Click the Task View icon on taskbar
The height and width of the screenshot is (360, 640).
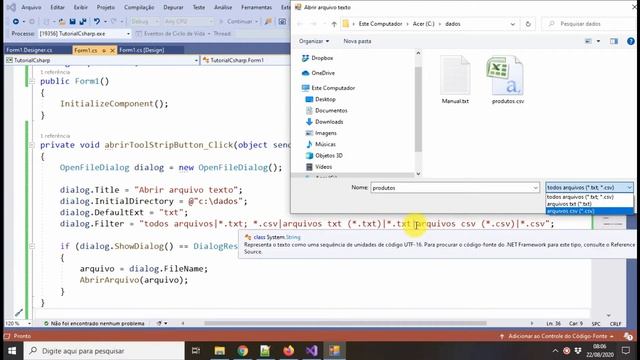click(x=196, y=350)
